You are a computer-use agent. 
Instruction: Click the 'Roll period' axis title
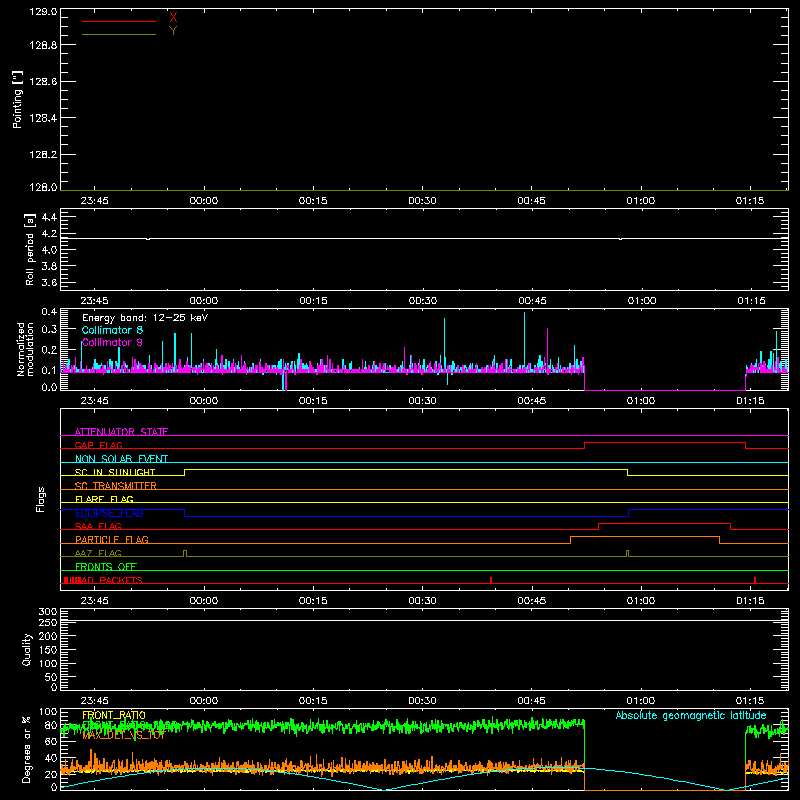30,249
